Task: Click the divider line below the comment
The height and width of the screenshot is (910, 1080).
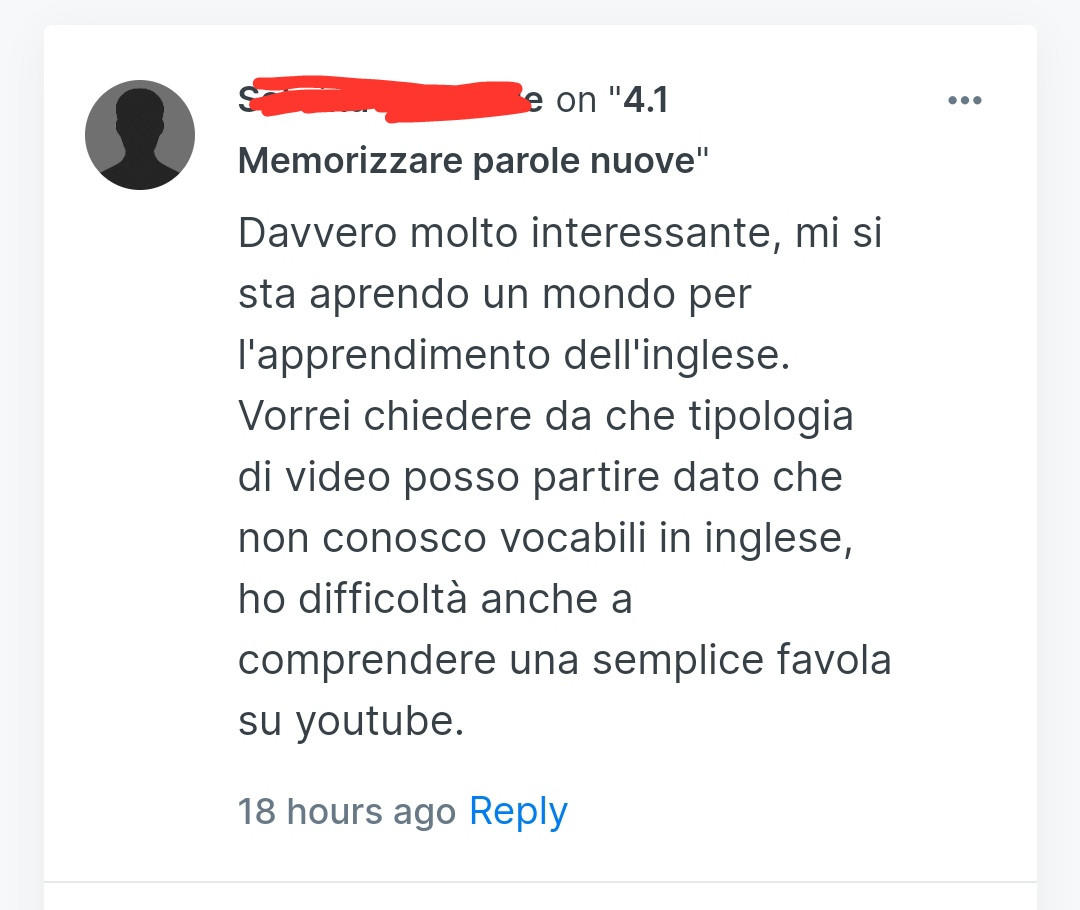Action: pyautogui.click(x=540, y=882)
